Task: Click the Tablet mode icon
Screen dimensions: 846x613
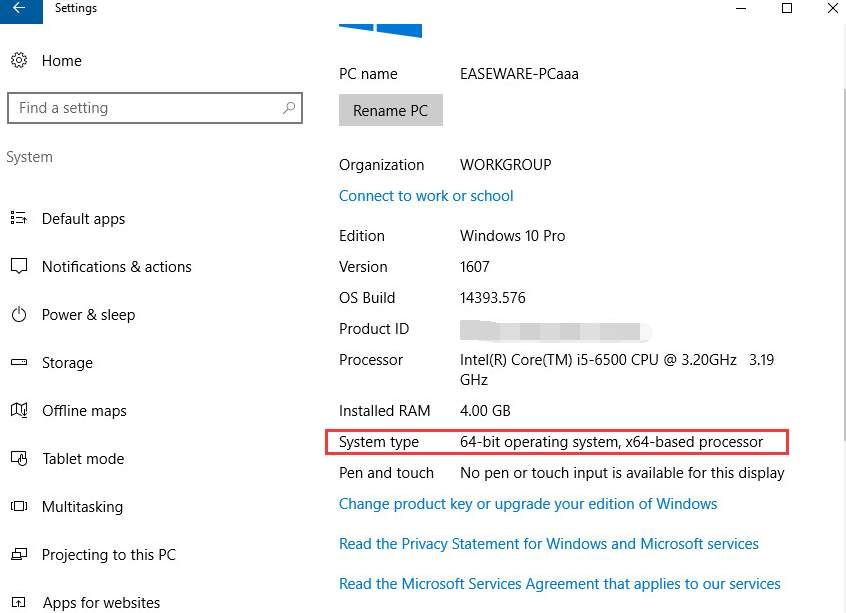Action: 18,459
